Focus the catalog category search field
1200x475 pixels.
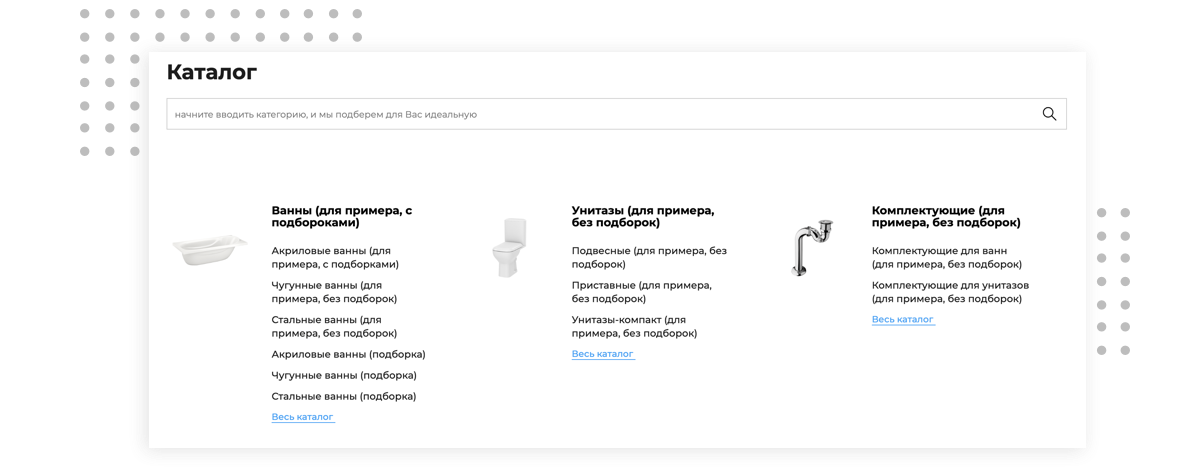600,114
